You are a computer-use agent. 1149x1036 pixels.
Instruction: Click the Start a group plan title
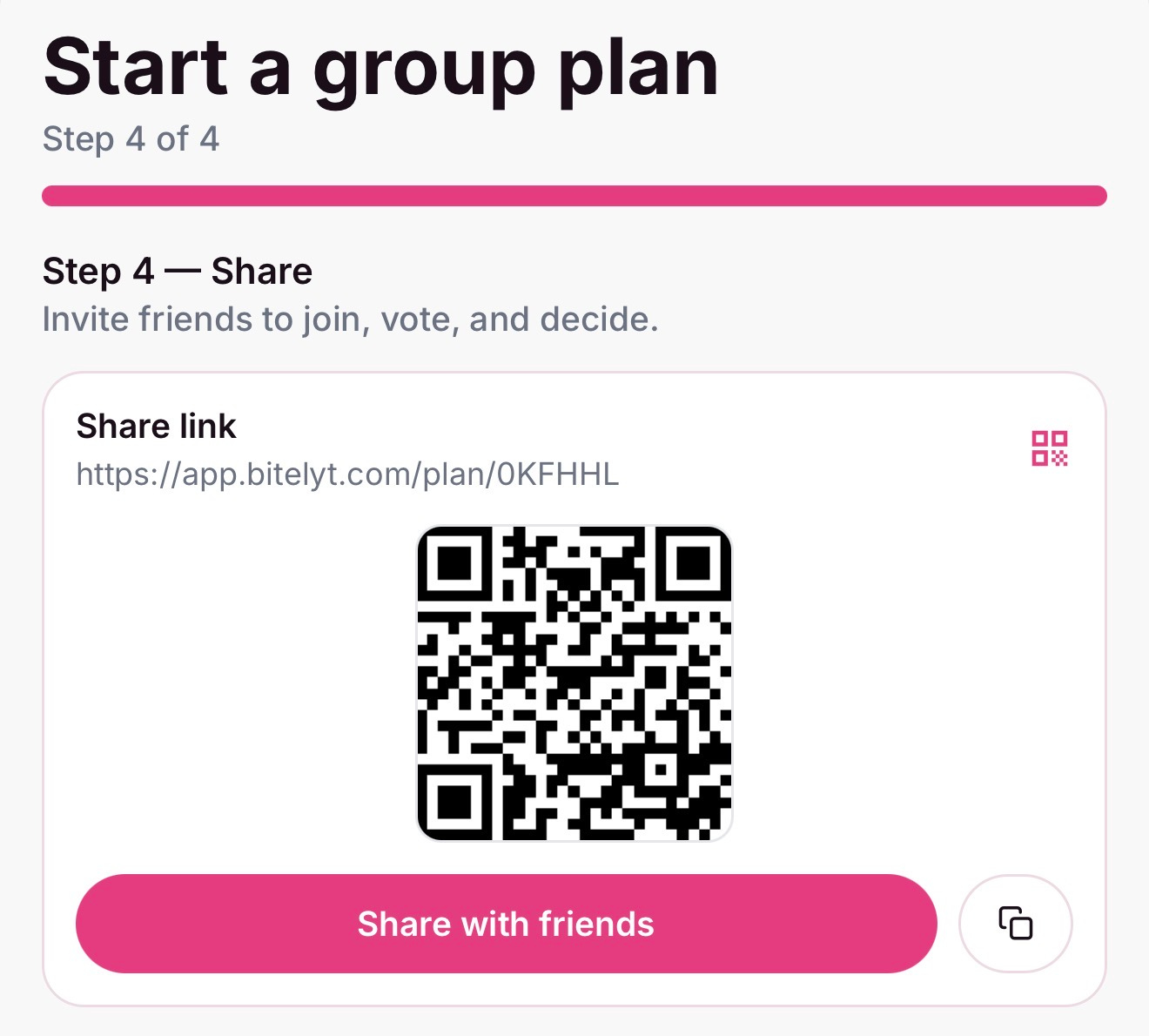coord(381,68)
